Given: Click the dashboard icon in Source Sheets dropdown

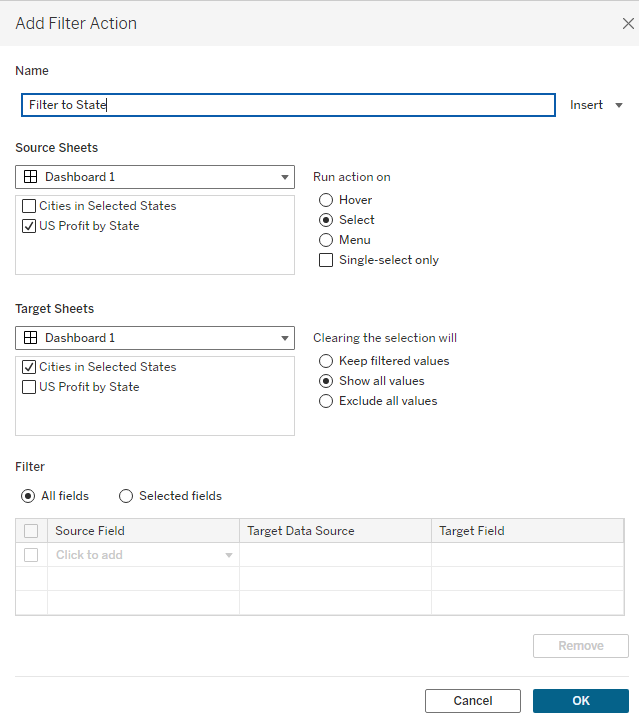Looking at the screenshot, I should click(x=31, y=177).
